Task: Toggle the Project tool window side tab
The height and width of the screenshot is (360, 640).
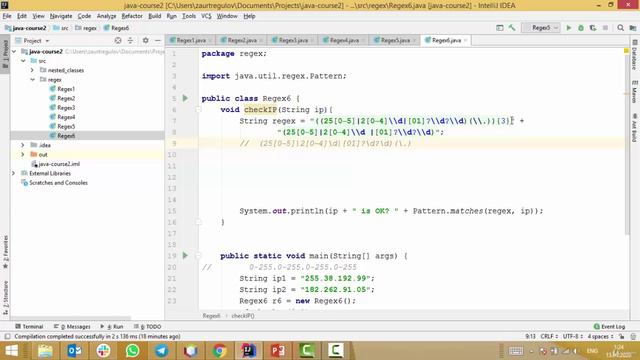Action: [5, 53]
